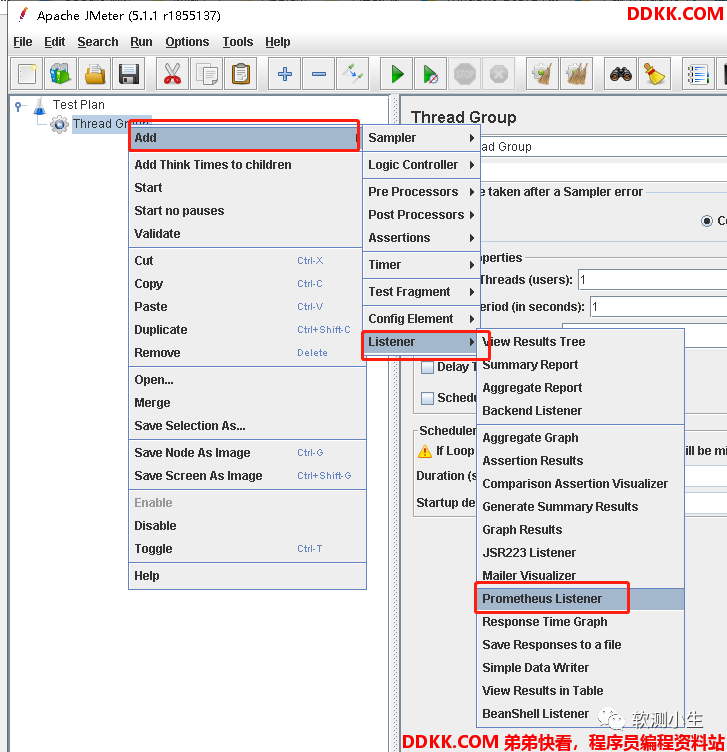Choose Validate from context menu
The image size is (727, 752).
point(246,234)
